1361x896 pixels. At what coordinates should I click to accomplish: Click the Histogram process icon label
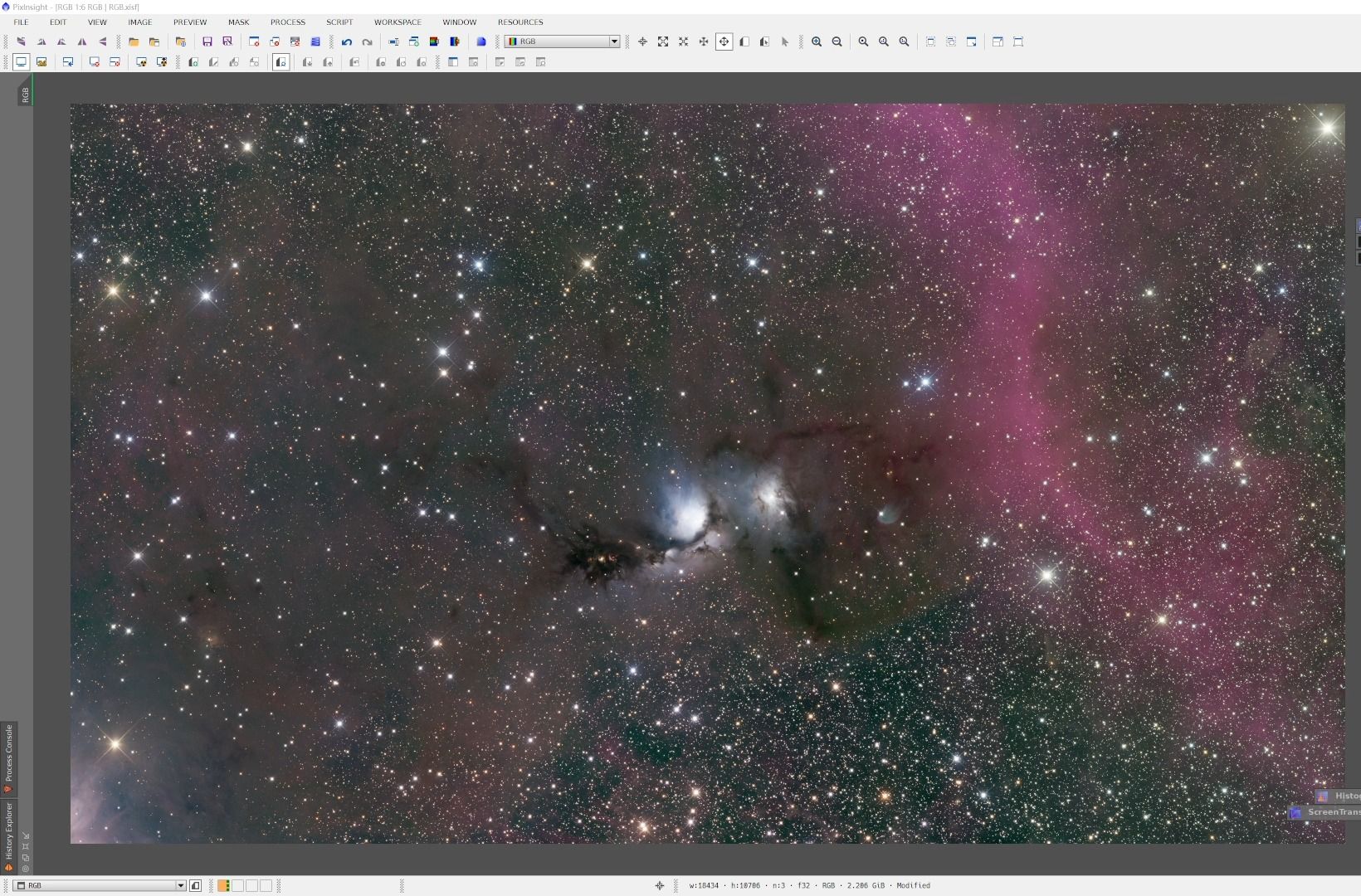(x=1347, y=796)
